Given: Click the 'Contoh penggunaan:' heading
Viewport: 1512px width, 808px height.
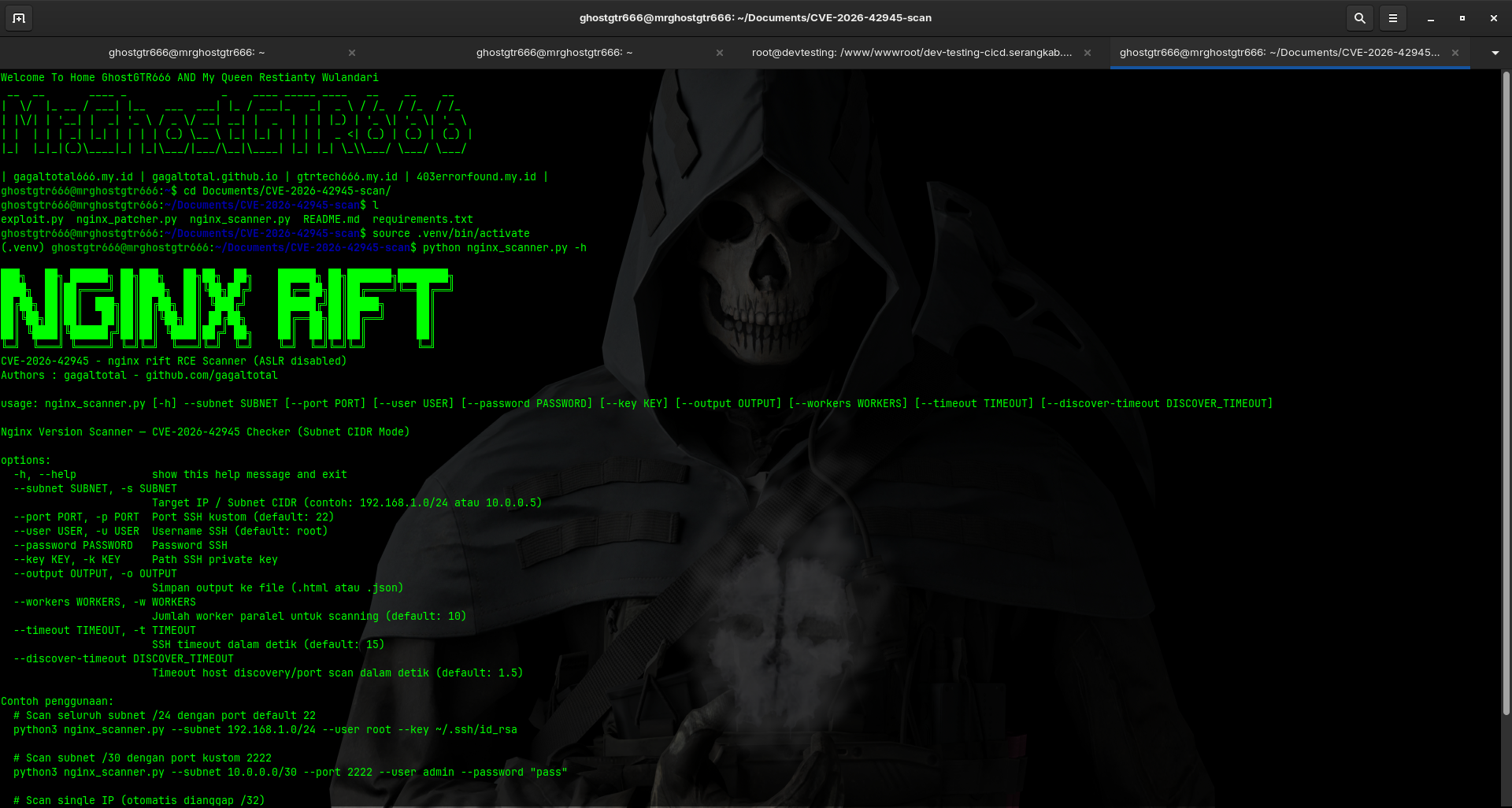Looking at the screenshot, I should (x=57, y=702).
